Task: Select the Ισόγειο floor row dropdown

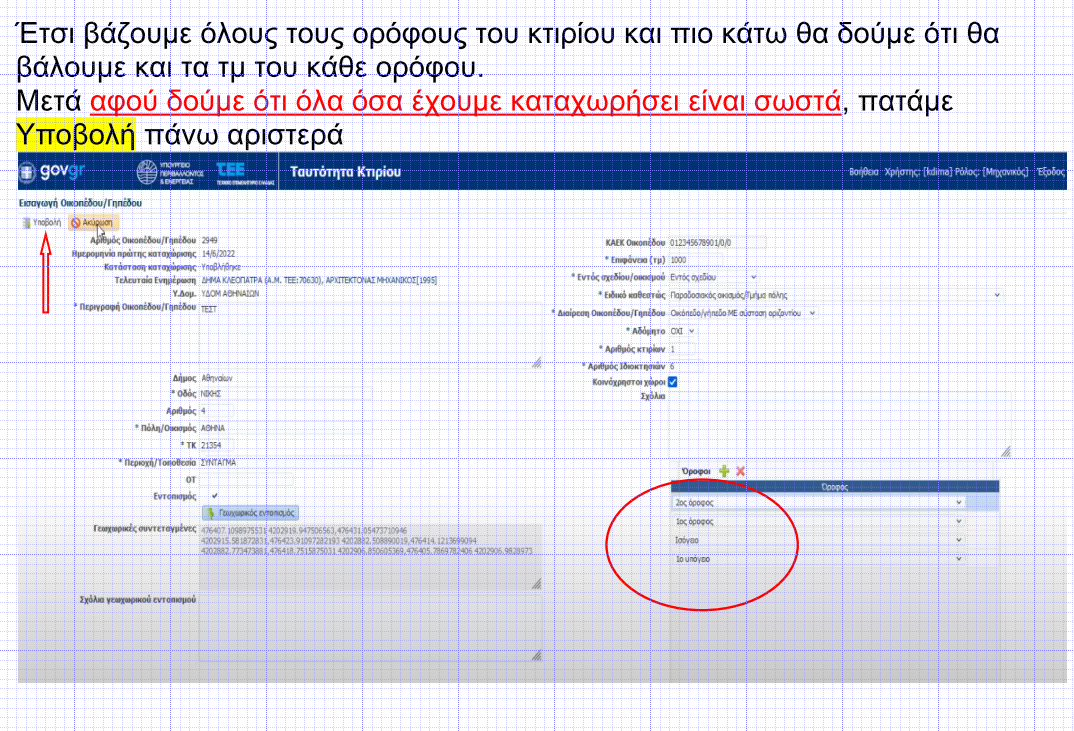Action: 819,540
